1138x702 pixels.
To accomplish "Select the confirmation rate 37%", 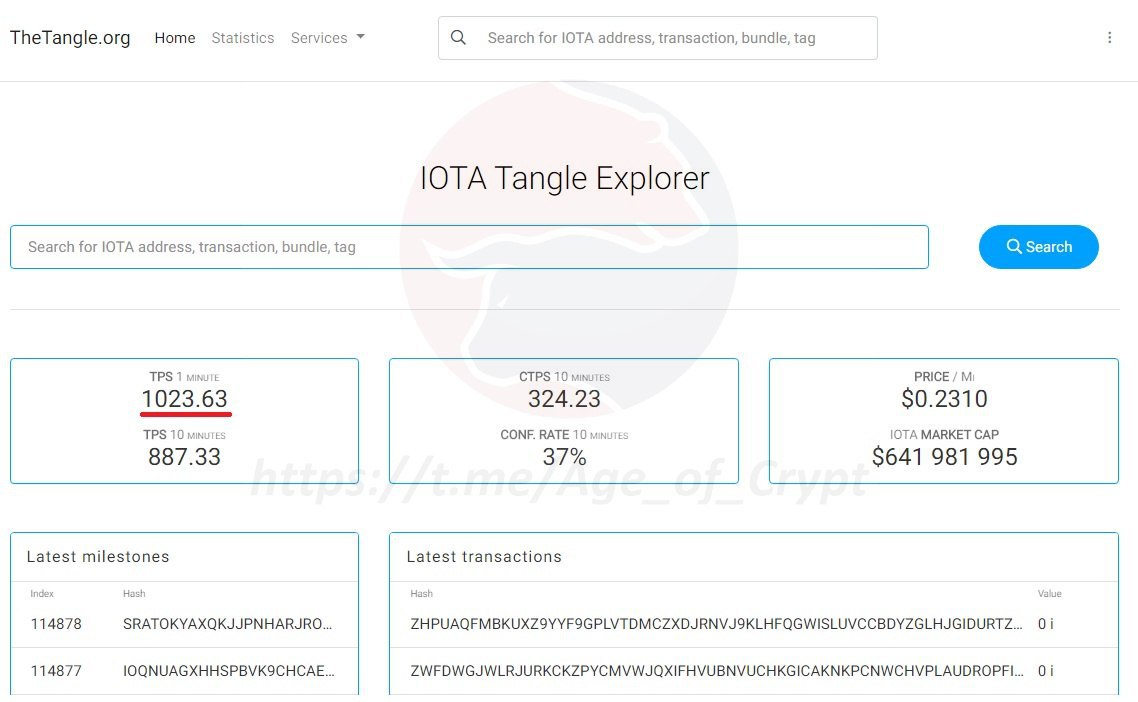I will pyautogui.click(x=564, y=457).
